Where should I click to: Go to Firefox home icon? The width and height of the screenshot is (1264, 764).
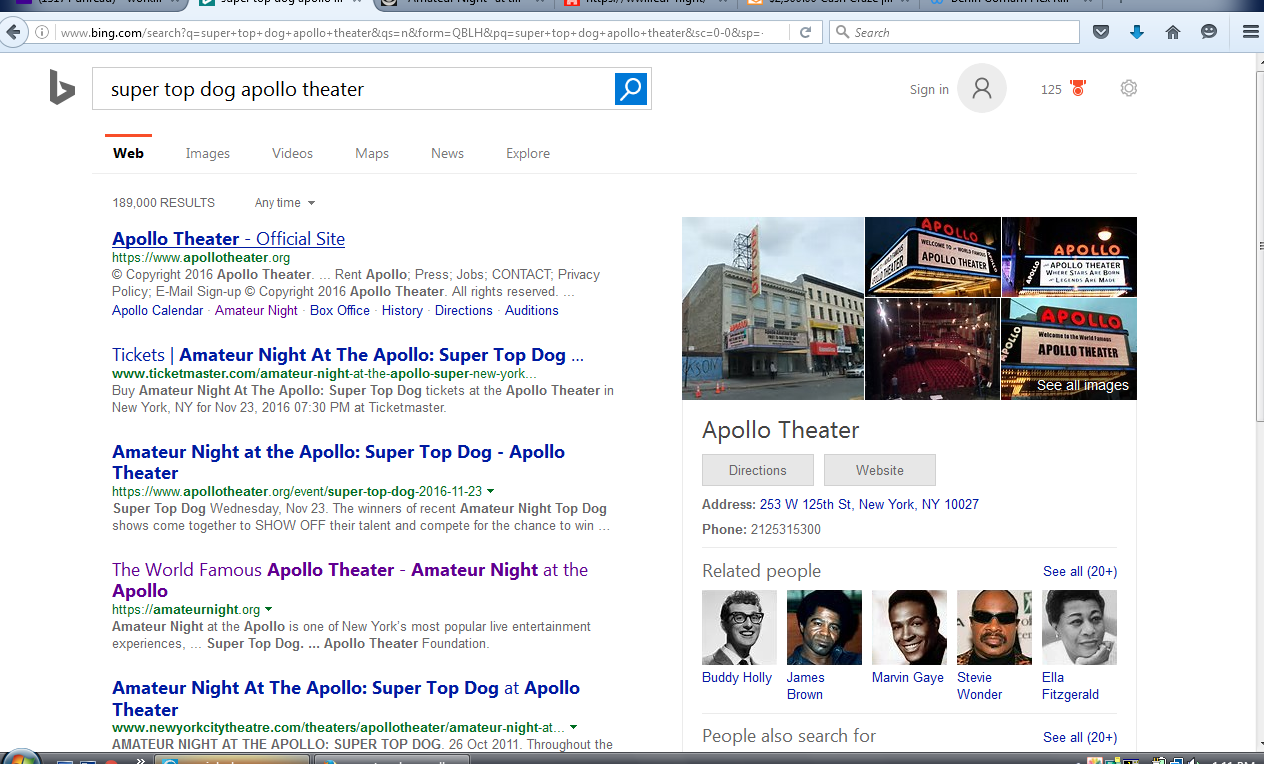click(1173, 32)
